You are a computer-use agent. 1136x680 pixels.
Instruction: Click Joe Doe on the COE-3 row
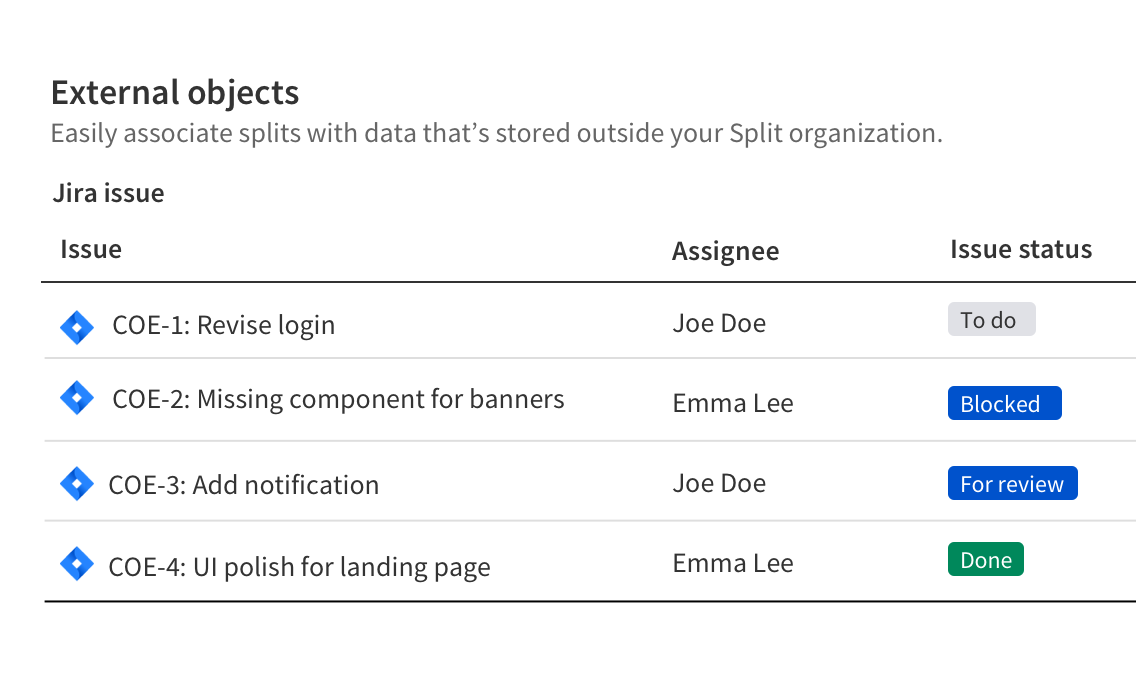point(719,482)
